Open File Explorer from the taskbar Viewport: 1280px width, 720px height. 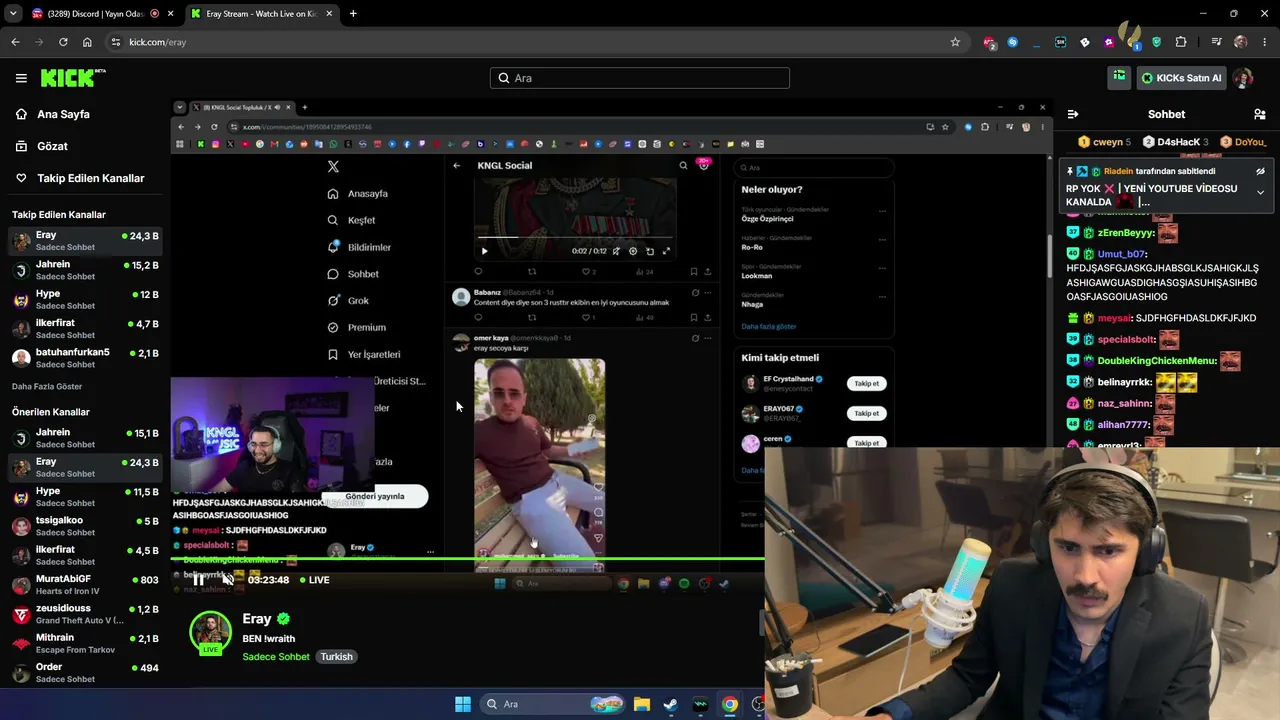click(x=642, y=704)
